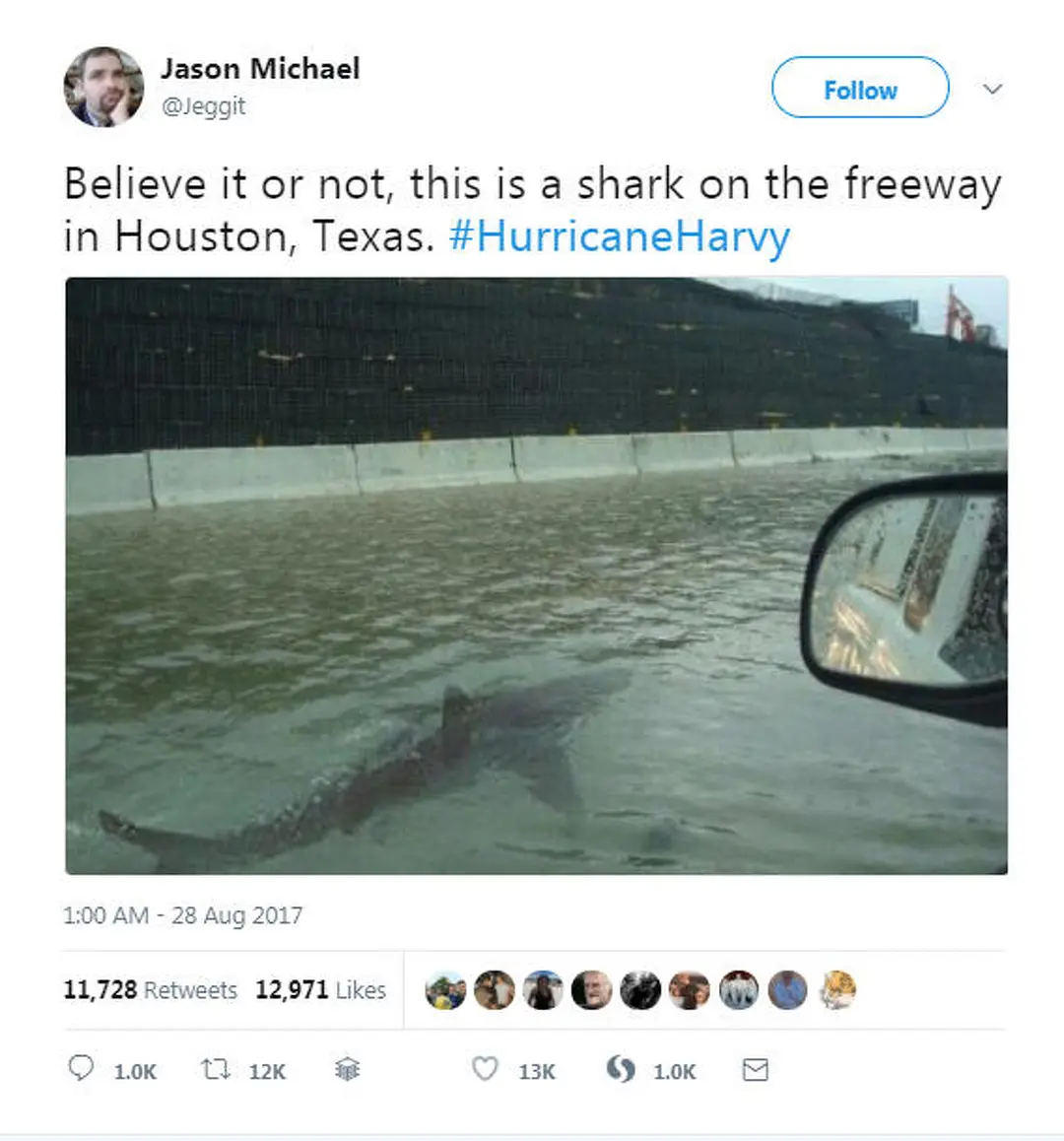This screenshot has width=1064, height=1141.
Task: View the 11,728 Retweets list
Action: tap(151, 989)
